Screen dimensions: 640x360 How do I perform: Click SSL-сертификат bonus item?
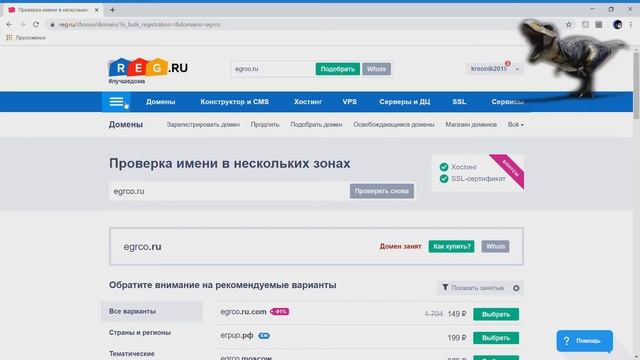pyautogui.click(x=472, y=179)
